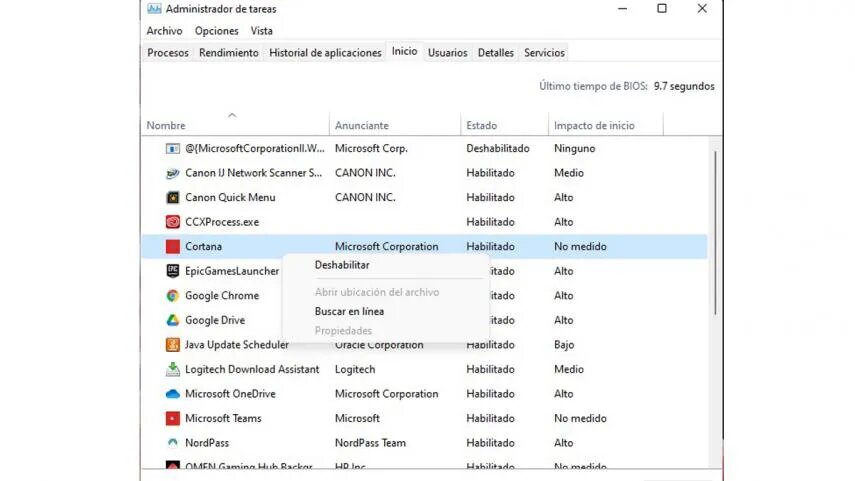Click the Google Drive startup icon
This screenshot has width=855, height=481.
coord(173,321)
